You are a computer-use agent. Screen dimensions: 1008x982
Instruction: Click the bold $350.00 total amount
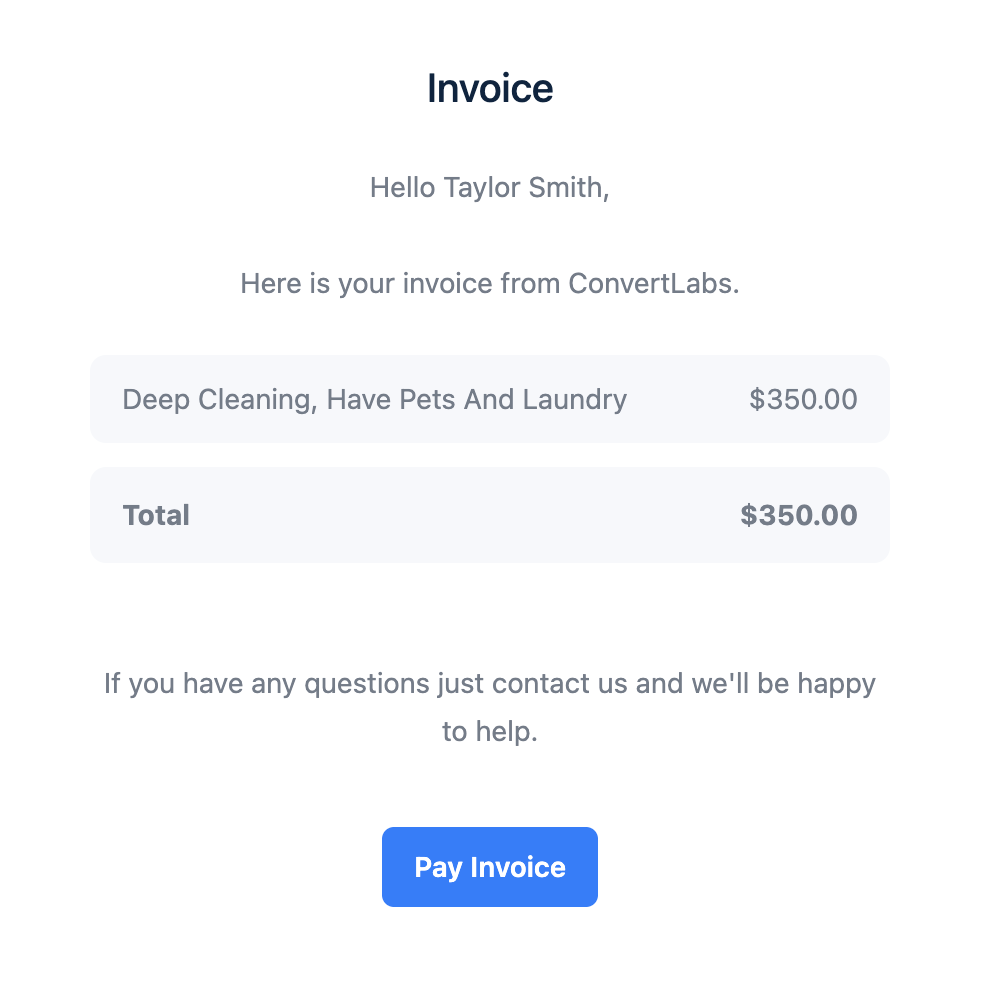798,516
